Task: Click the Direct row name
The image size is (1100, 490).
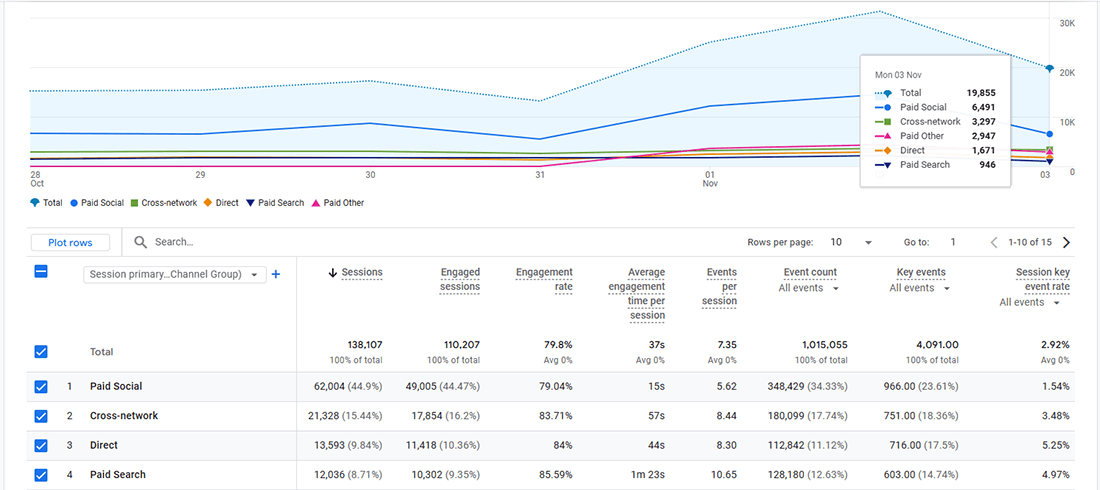Action: point(104,445)
